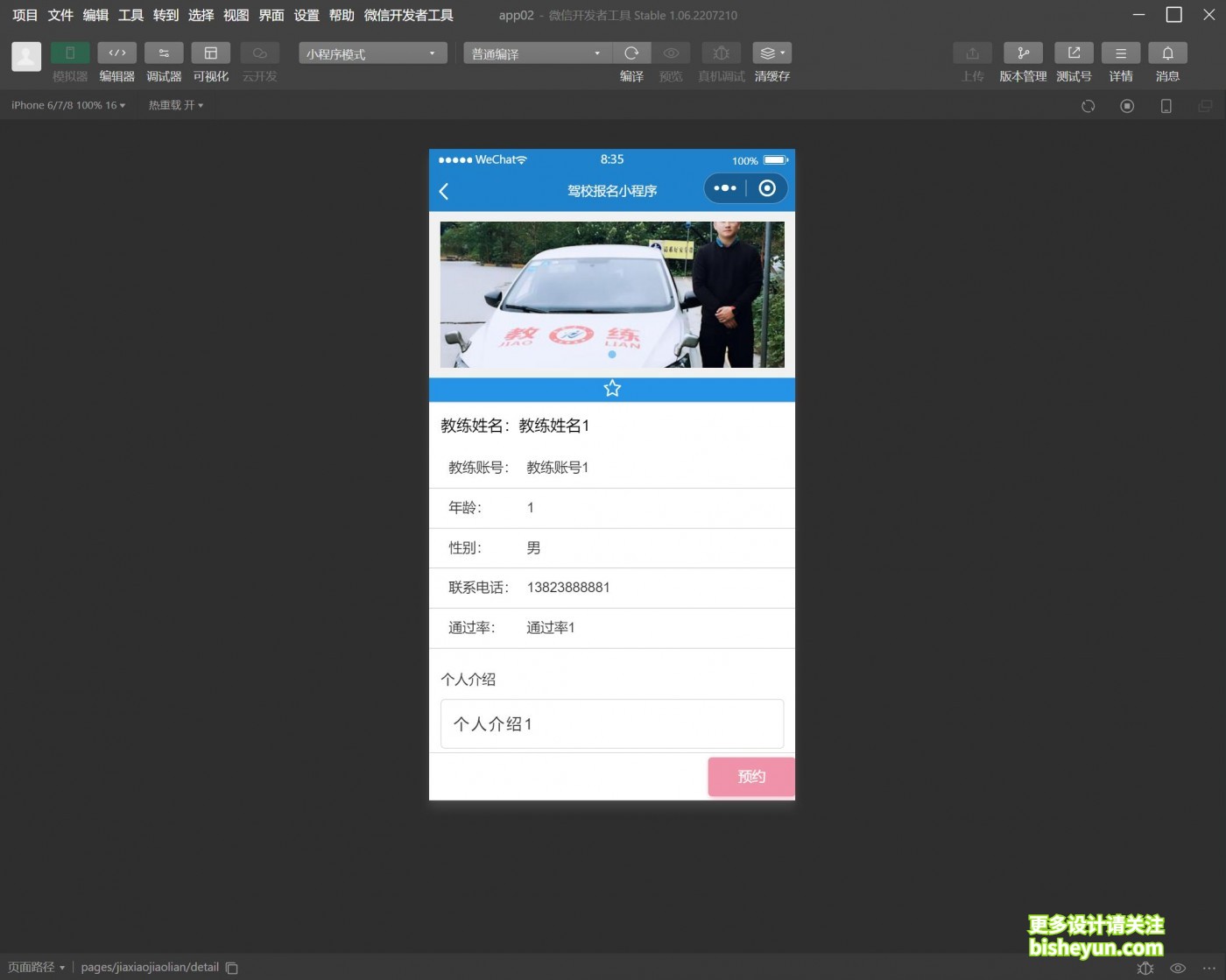Open the 项目 menu
This screenshot has width=1226, height=980.
(x=25, y=15)
